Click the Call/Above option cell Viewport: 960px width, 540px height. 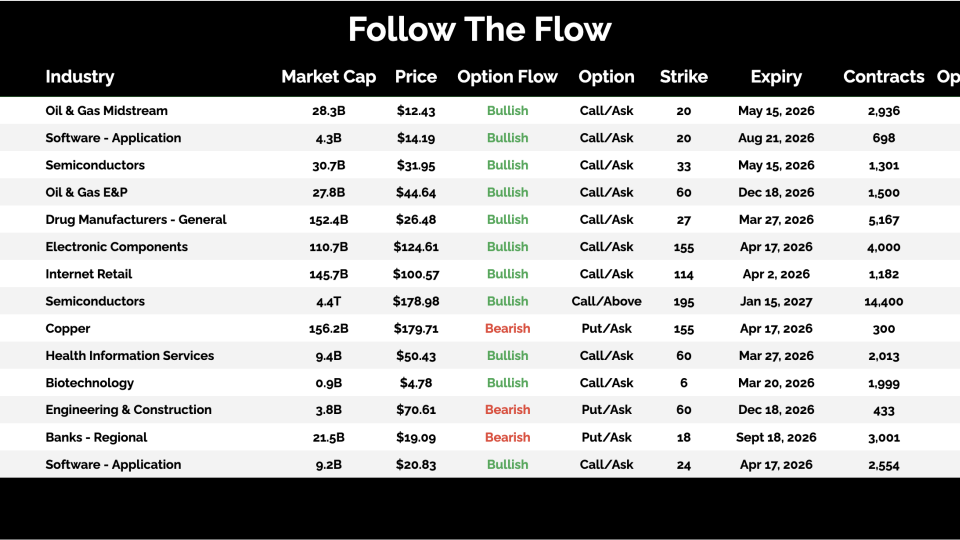606,301
